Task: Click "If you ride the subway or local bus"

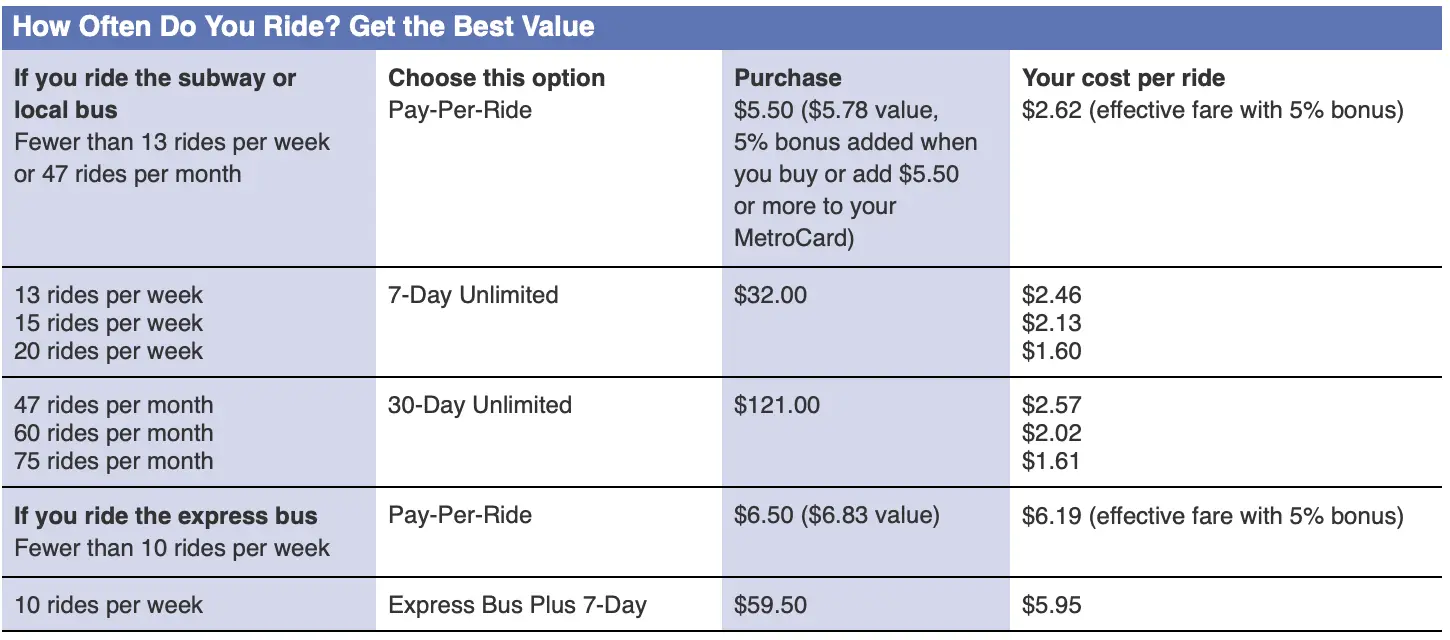Action: (x=155, y=93)
